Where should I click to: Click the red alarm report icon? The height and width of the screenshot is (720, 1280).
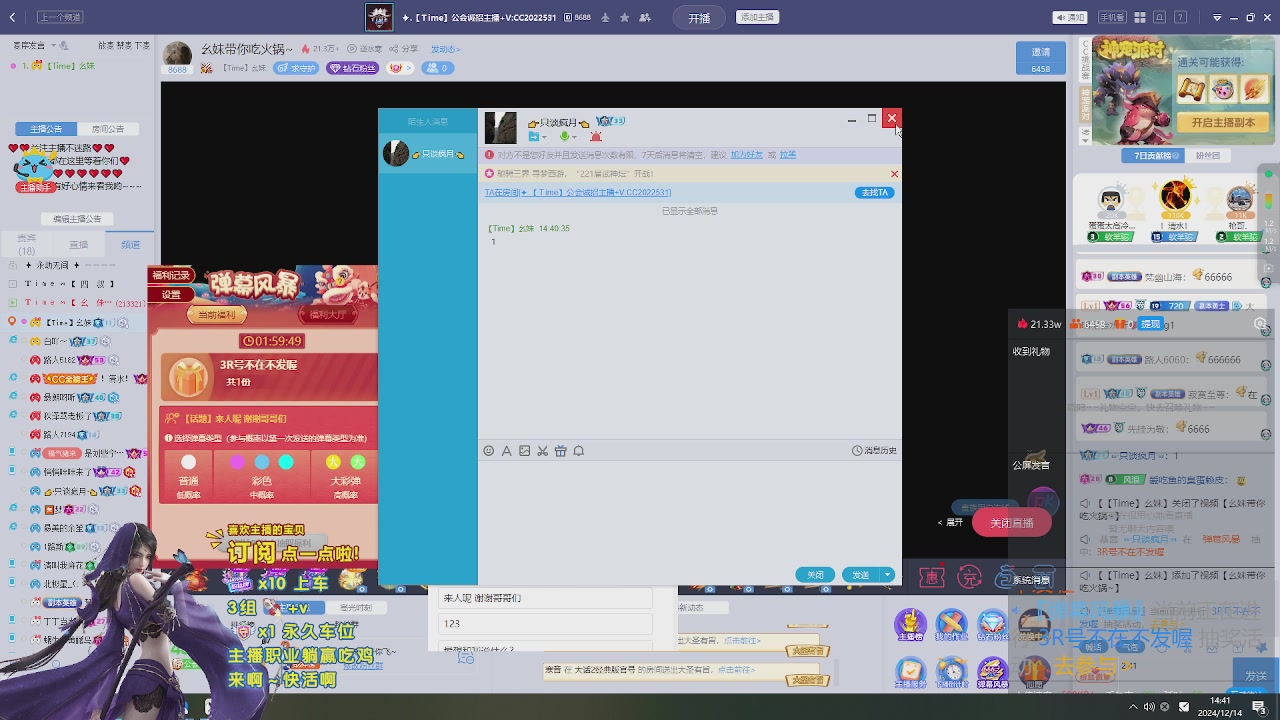coord(596,136)
